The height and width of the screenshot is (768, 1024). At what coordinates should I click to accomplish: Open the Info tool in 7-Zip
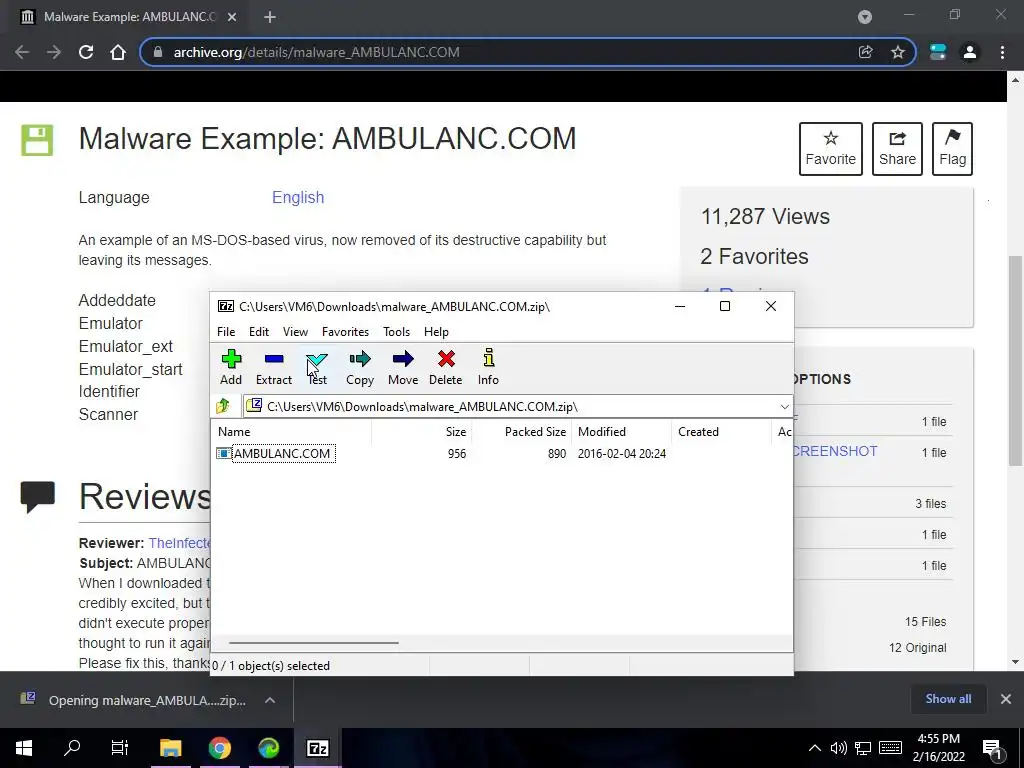coord(488,367)
